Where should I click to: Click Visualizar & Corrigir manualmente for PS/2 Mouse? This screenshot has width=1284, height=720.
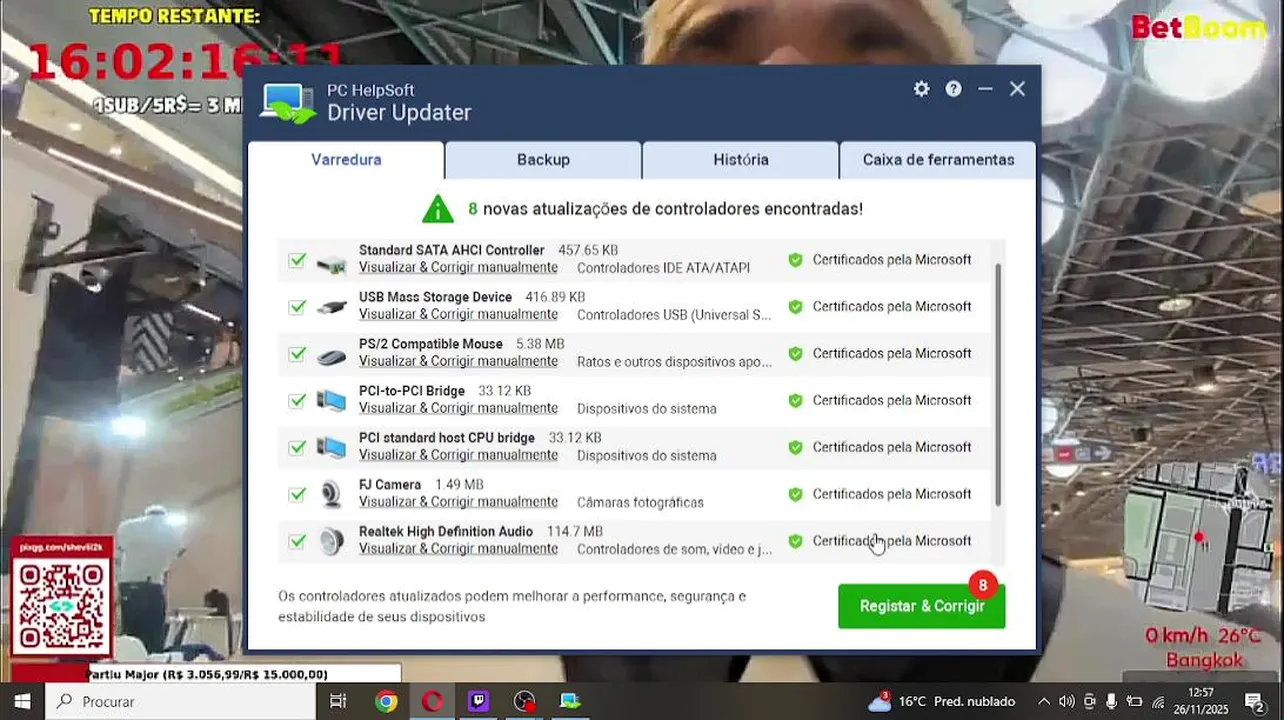(458, 362)
